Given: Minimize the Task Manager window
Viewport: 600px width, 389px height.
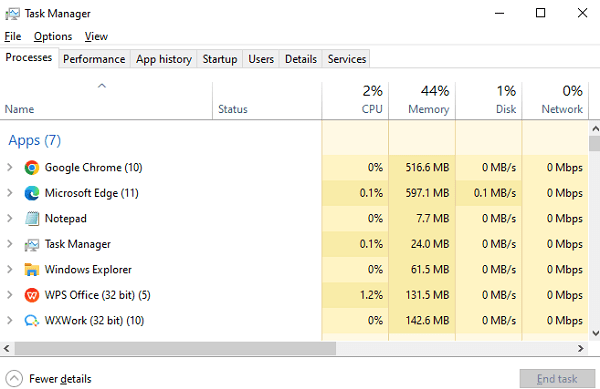Looking at the screenshot, I should (499, 13).
